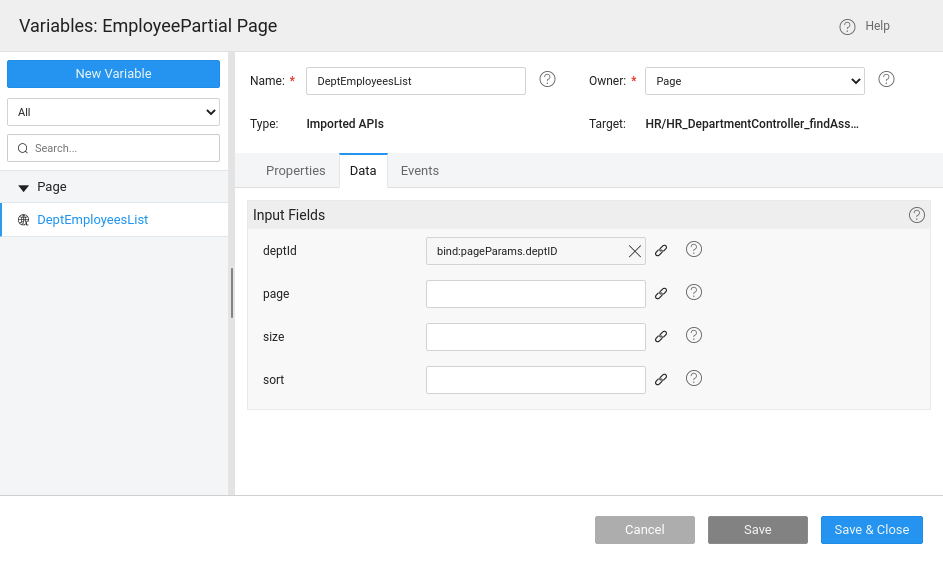Click the bind link icon for sort

[661, 380]
